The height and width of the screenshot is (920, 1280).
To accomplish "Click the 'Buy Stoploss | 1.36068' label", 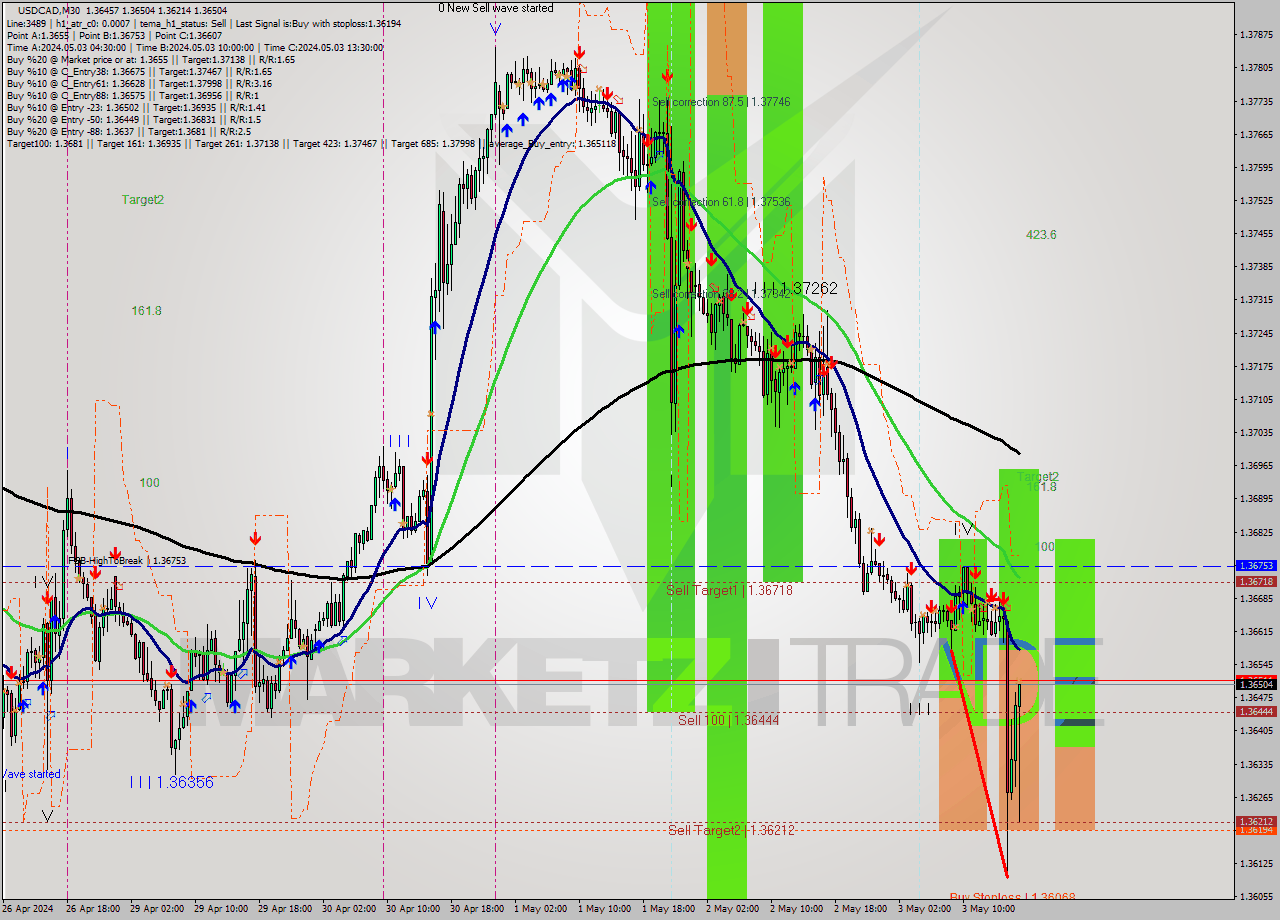I will pyautogui.click(x=1012, y=897).
